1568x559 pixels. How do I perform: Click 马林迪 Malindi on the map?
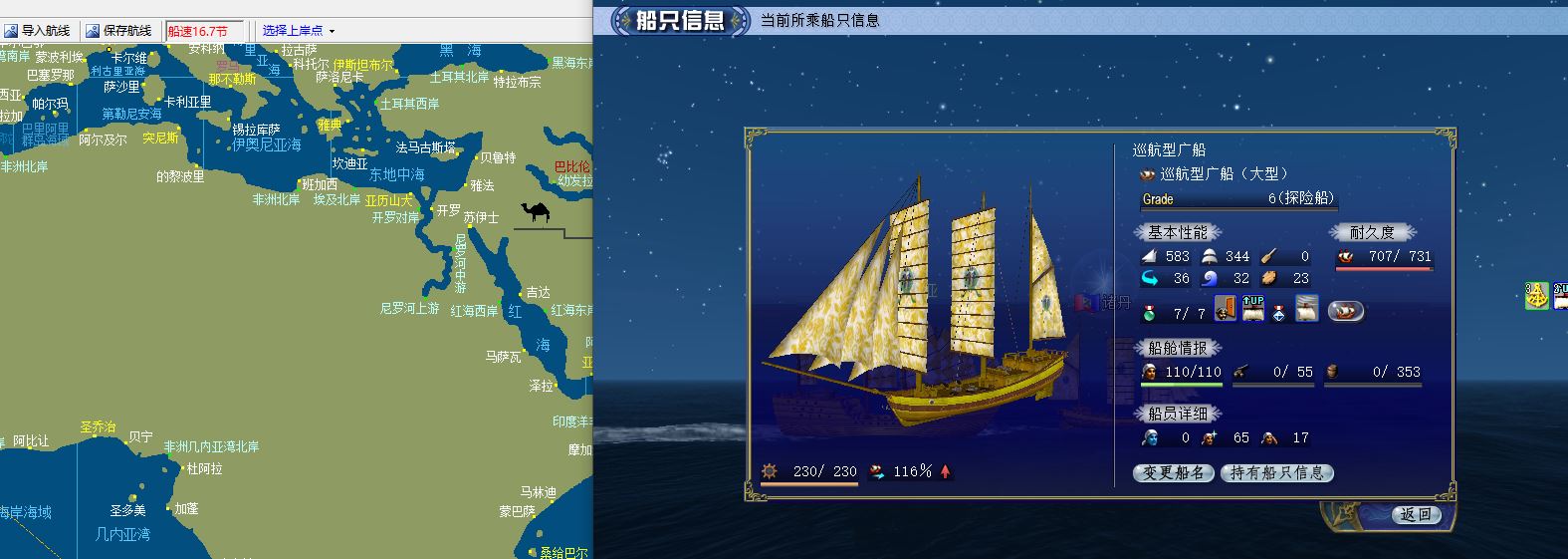(x=538, y=492)
